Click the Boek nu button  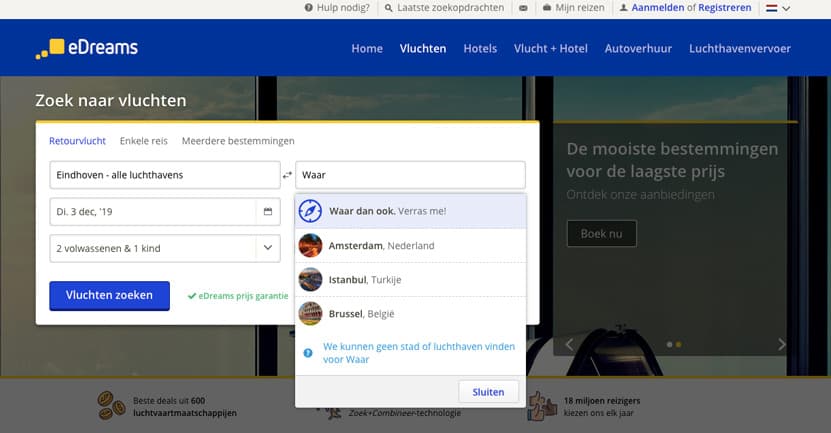(602, 234)
